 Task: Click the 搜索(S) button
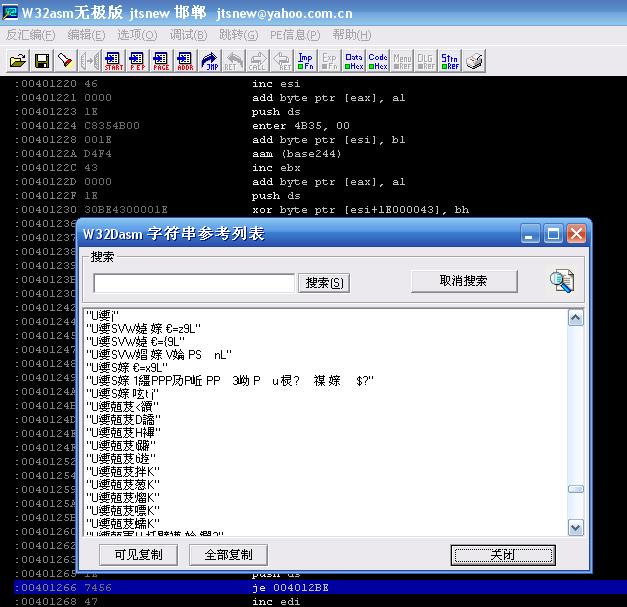pyautogui.click(x=324, y=283)
